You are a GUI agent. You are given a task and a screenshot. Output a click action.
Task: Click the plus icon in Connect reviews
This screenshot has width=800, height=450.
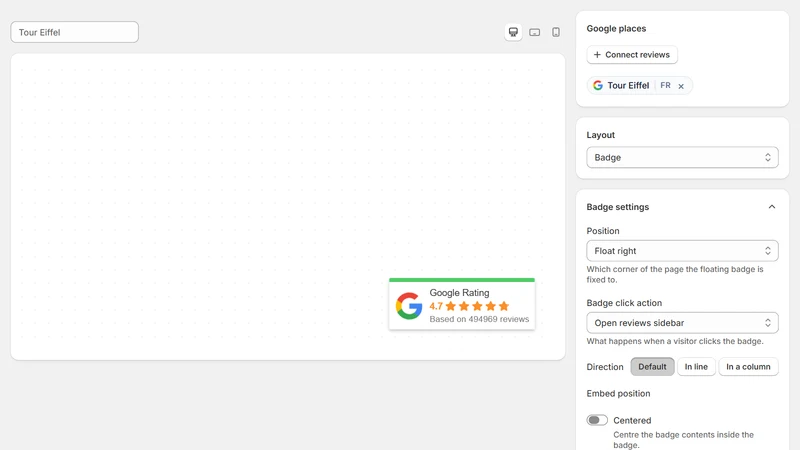pyautogui.click(x=597, y=55)
